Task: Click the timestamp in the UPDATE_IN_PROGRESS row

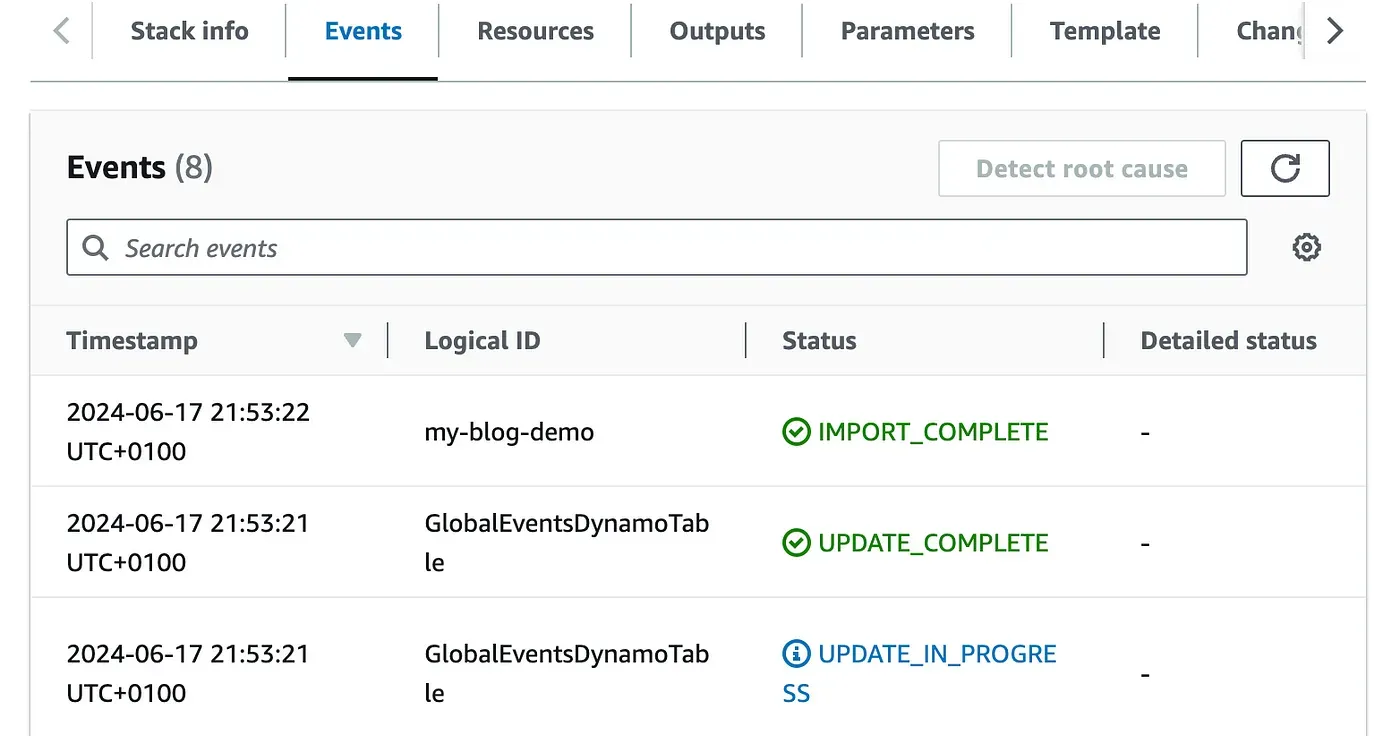Action: [x=188, y=673]
